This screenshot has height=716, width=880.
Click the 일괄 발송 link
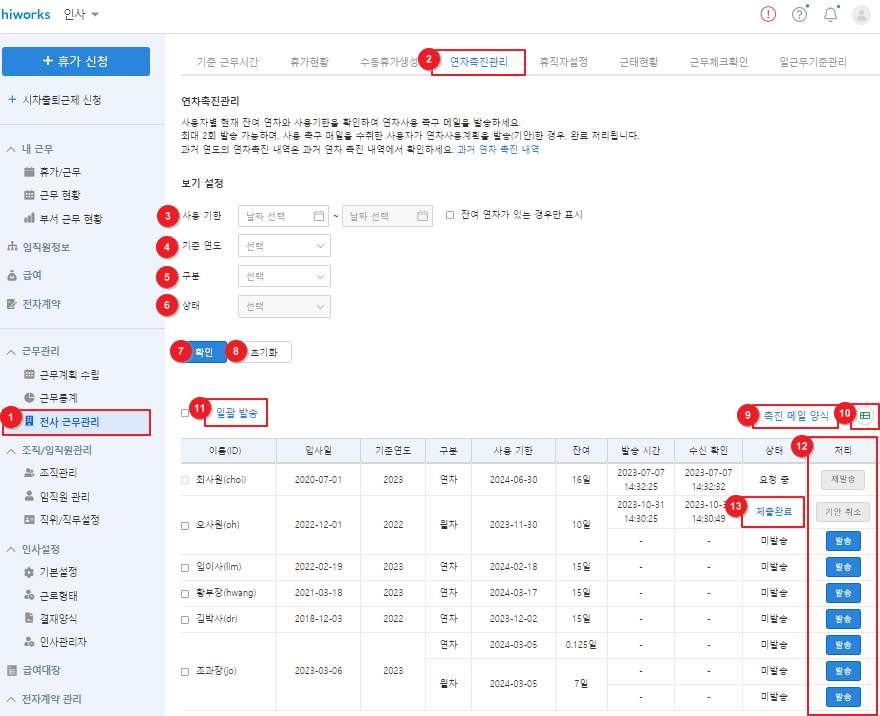coord(237,413)
